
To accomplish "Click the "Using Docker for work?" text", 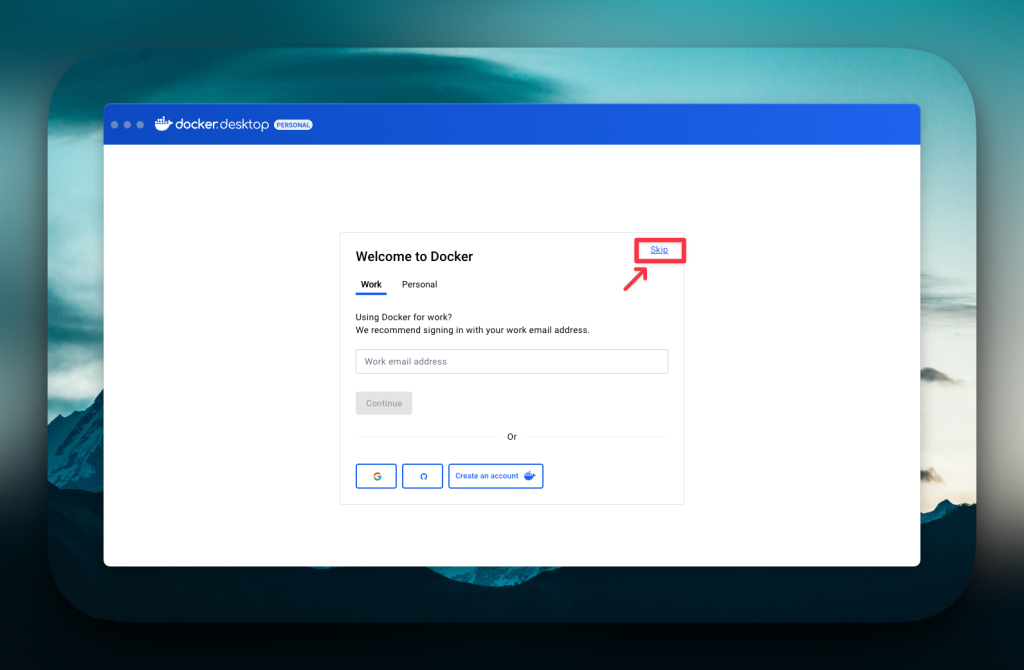I will [404, 317].
